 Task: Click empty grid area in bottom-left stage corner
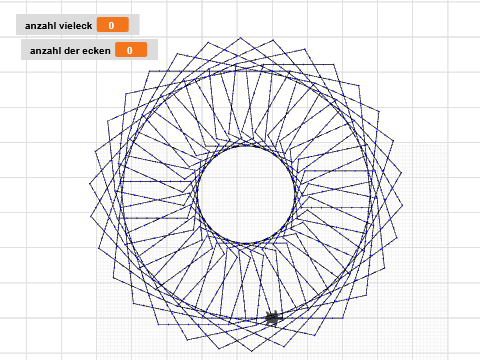point(43,320)
